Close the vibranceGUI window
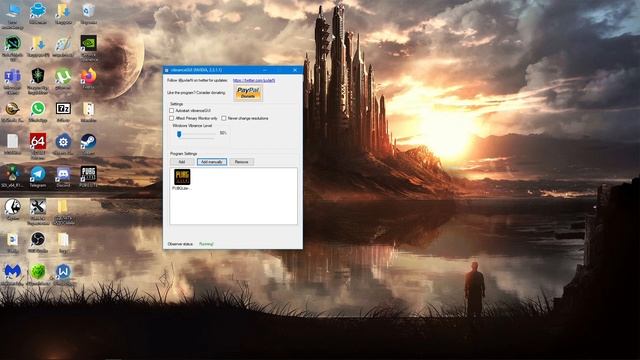 pos(295,70)
